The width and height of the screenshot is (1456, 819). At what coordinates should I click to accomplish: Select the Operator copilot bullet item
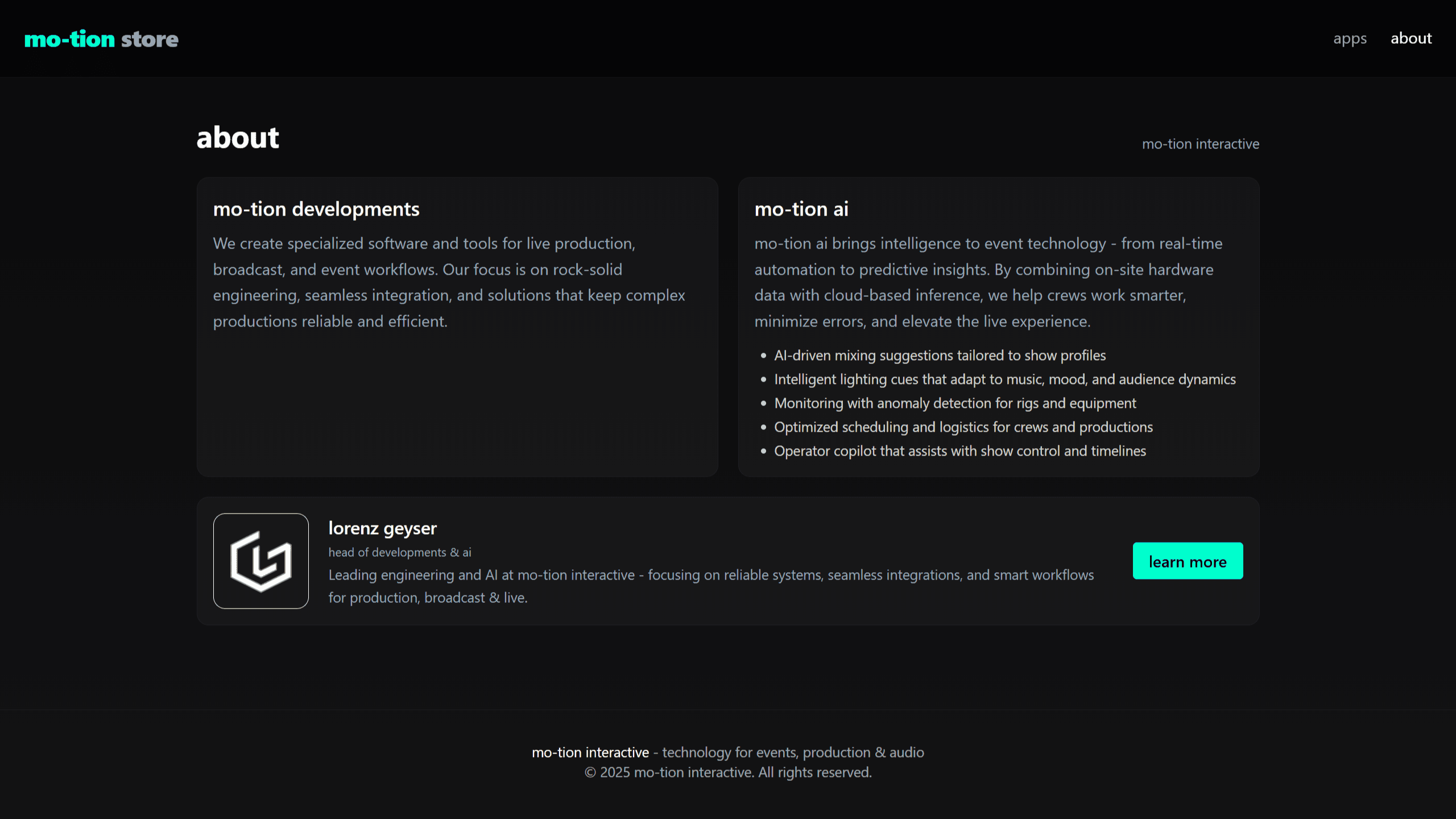point(960,451)
